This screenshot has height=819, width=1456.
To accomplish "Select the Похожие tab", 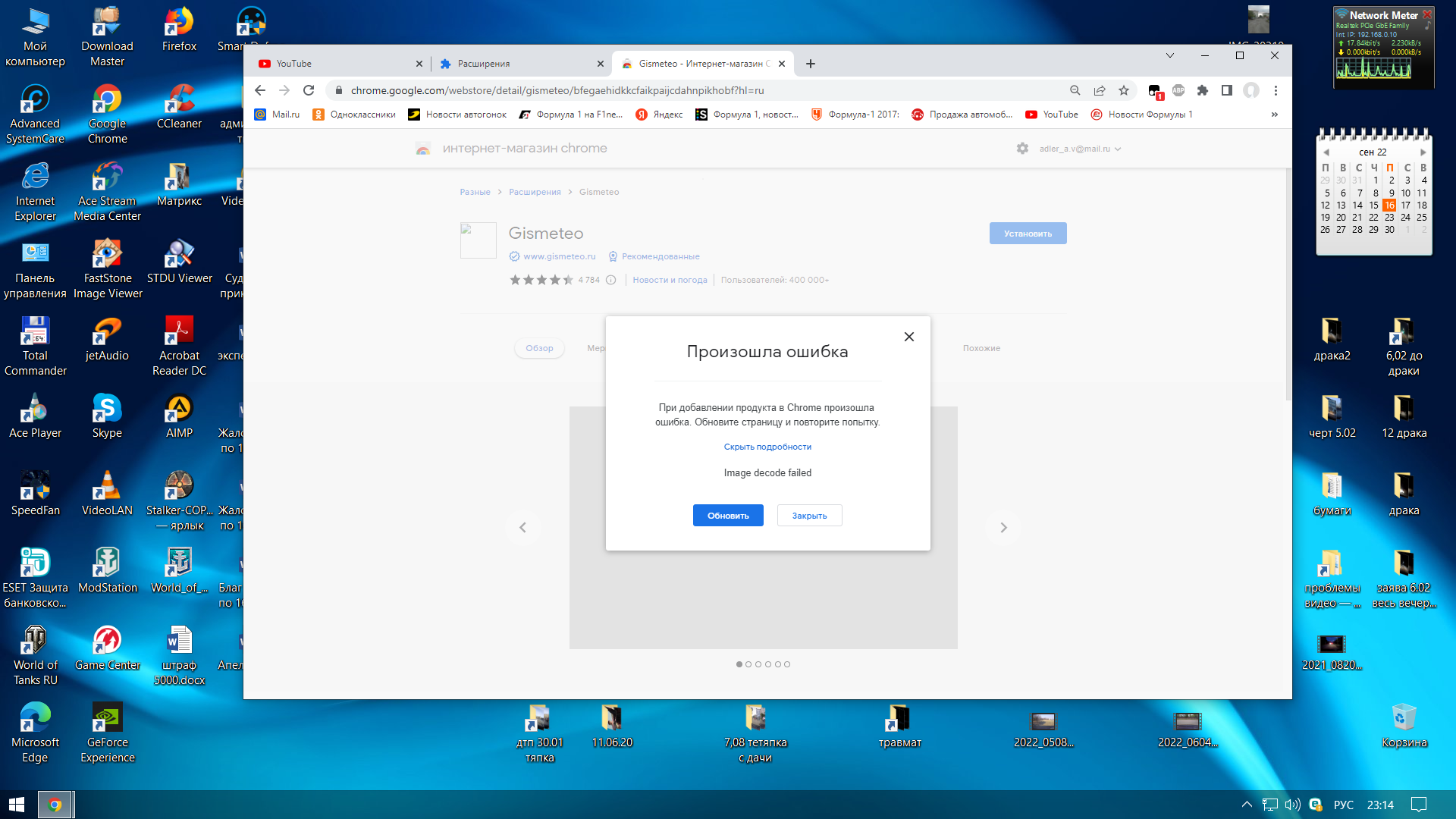I will tap(981, 348).
